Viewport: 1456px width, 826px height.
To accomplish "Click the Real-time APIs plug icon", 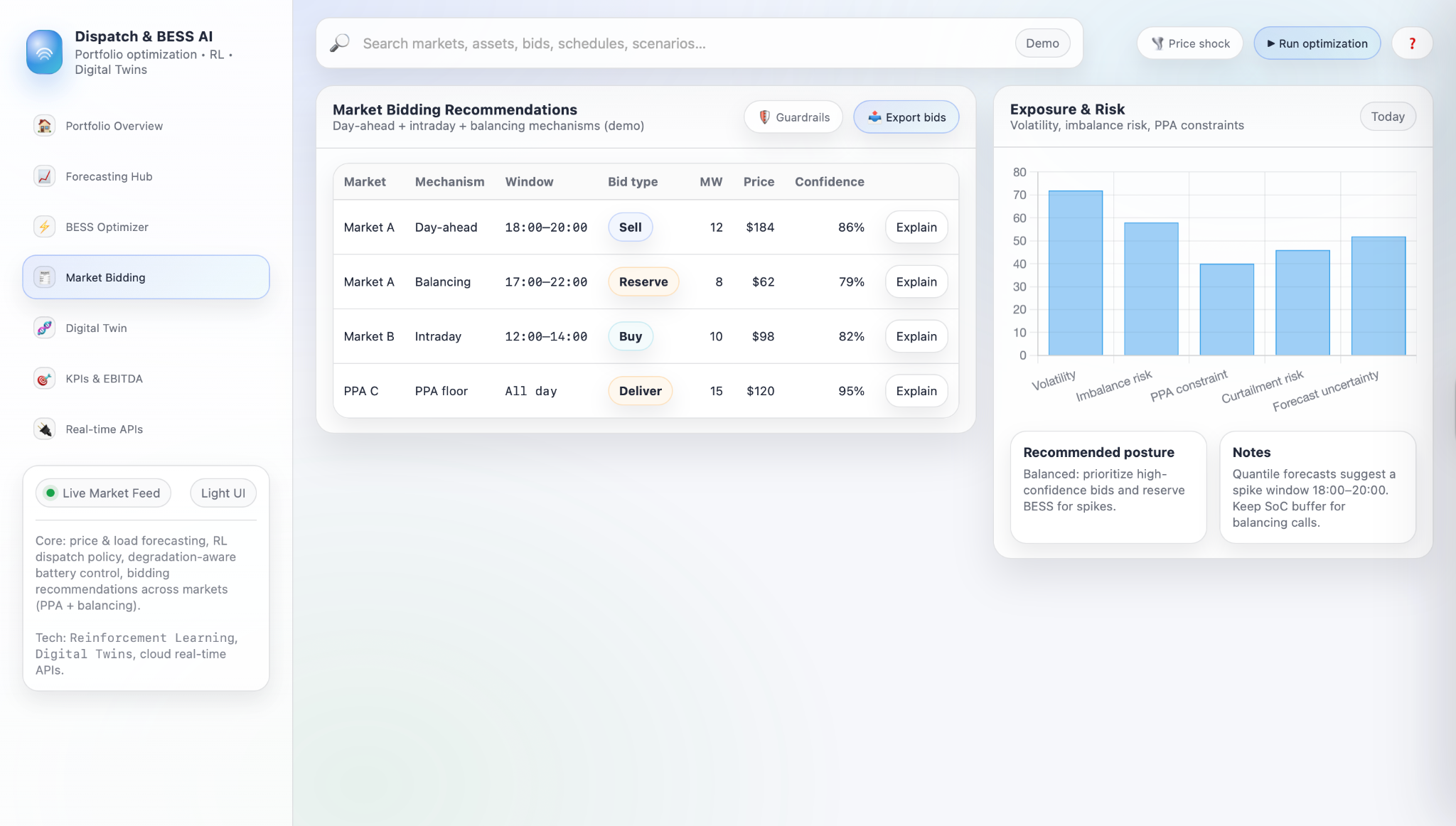I will click(44, 429).
